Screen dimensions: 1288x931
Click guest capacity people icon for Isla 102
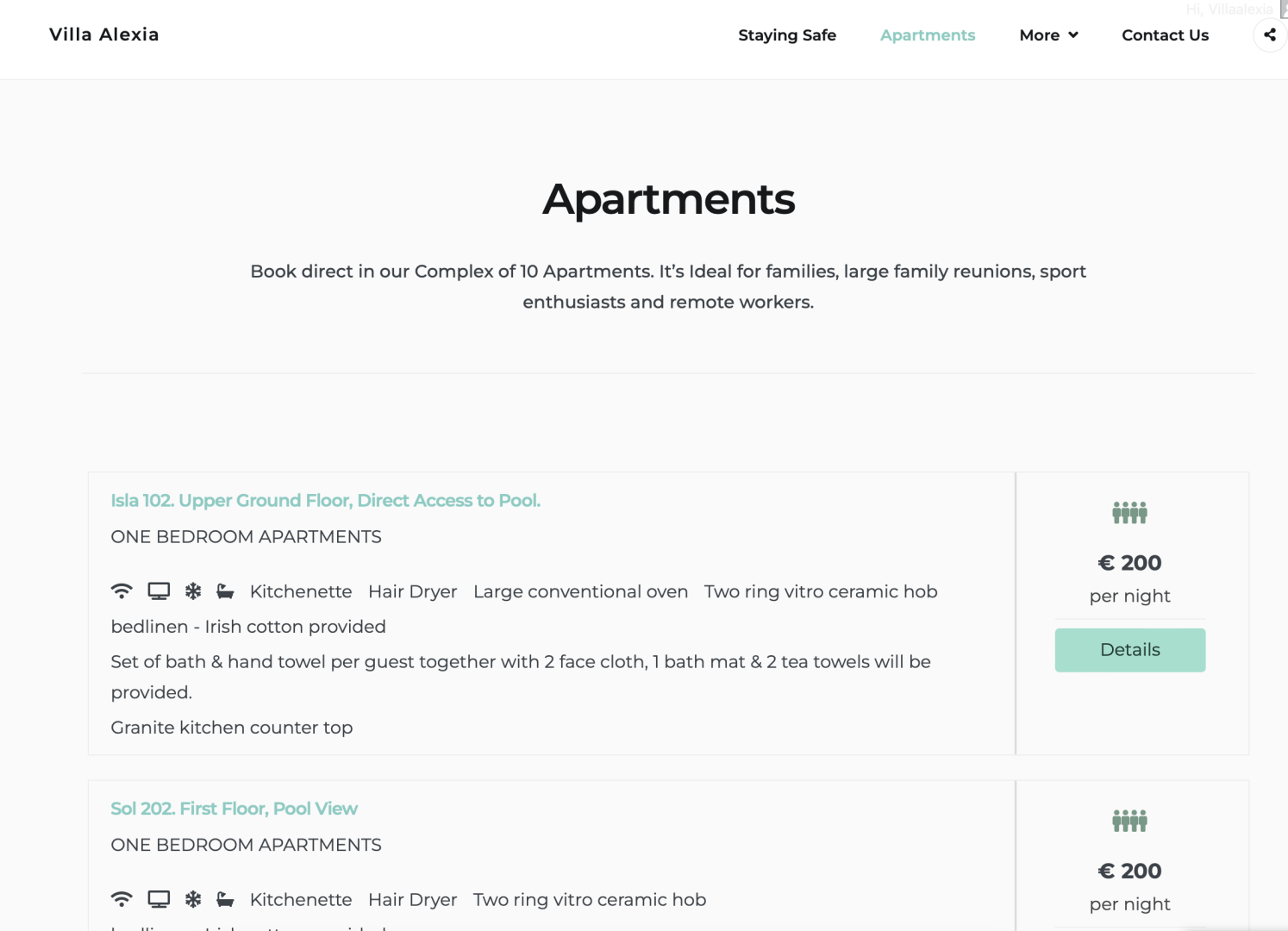[x=1129, y=513]
